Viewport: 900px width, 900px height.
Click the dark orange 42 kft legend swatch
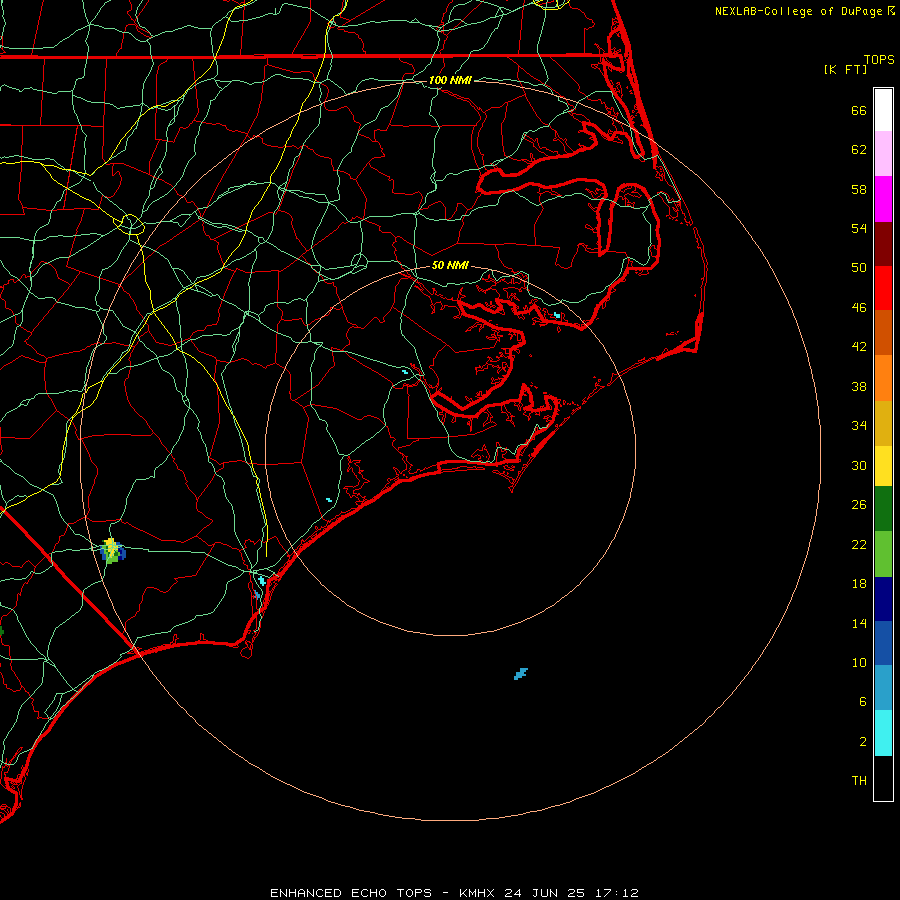(x=883, y=332)
